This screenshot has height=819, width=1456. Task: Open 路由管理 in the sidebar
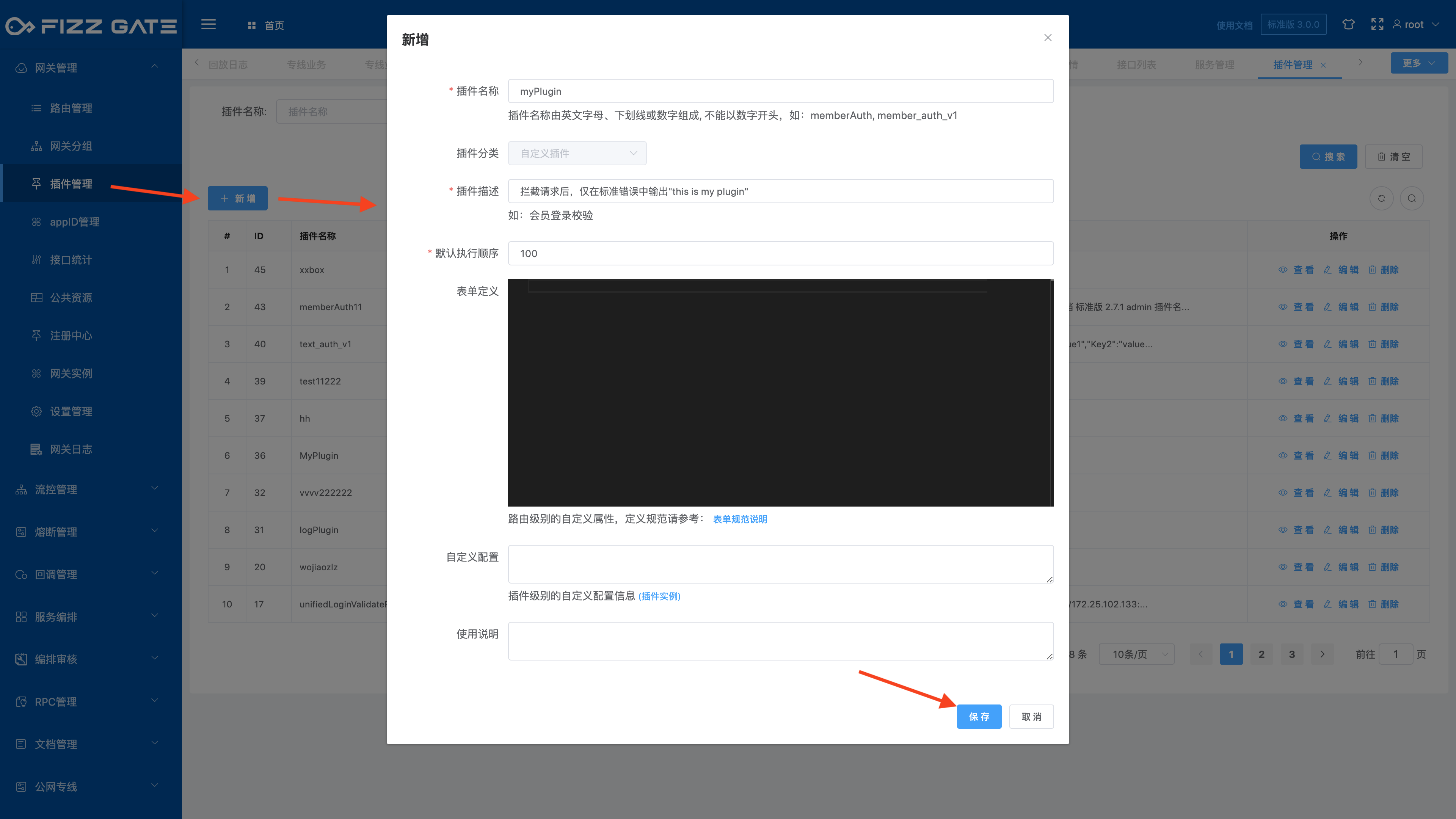[x=91, y=108]
